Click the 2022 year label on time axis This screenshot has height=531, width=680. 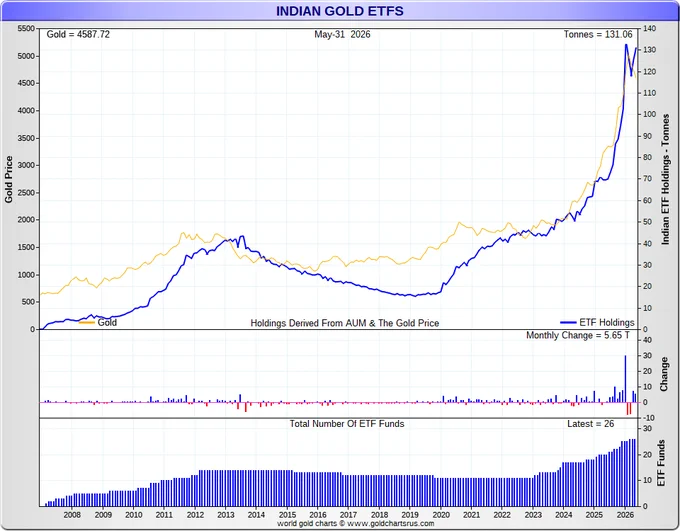click(502, 515)
